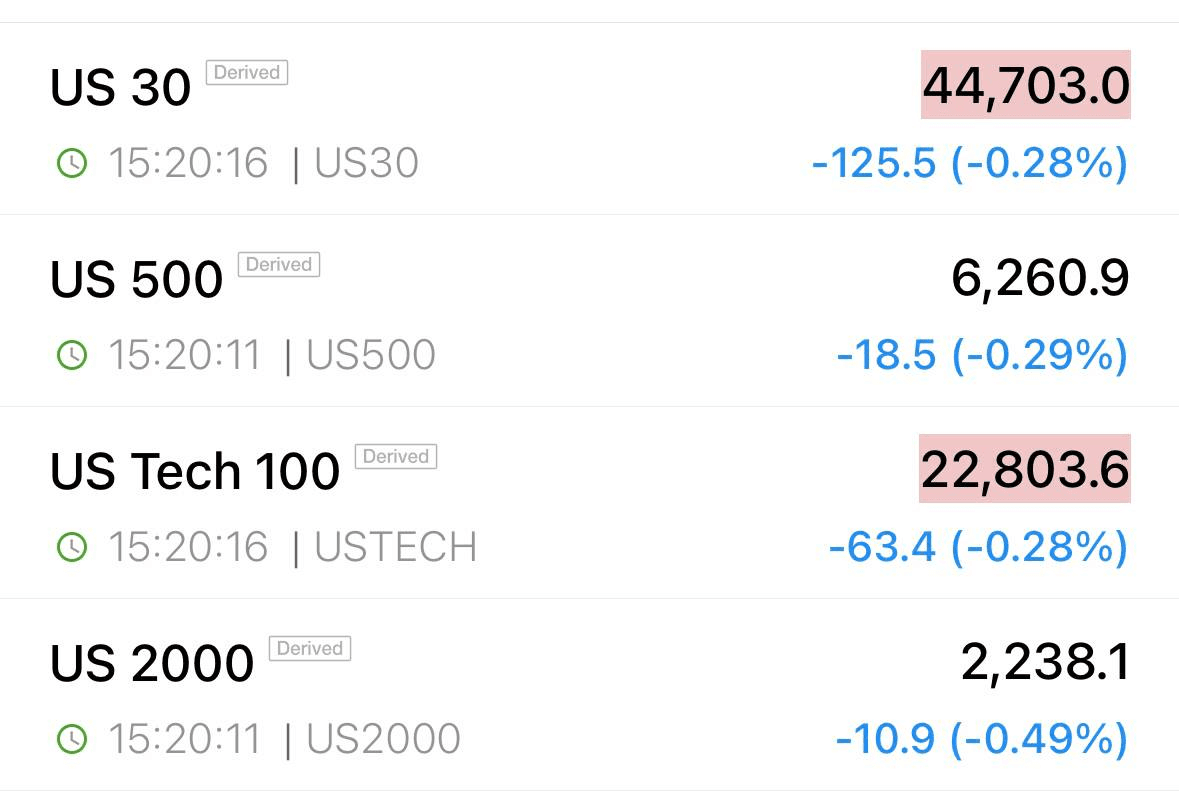Click the US Tech 100 change -63.4 (-0.28%)

click(978, 546)
